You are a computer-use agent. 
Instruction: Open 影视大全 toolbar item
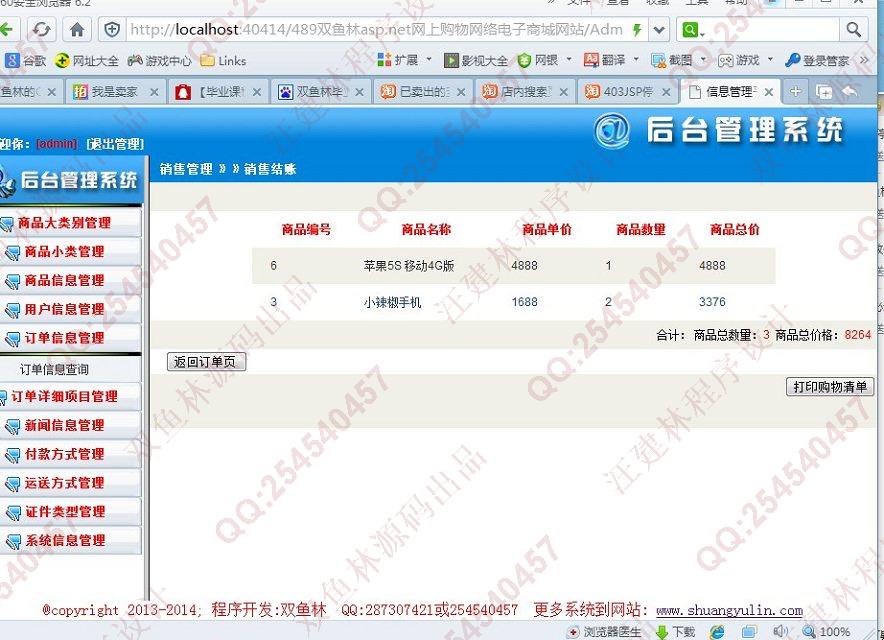tap(476, 60)
